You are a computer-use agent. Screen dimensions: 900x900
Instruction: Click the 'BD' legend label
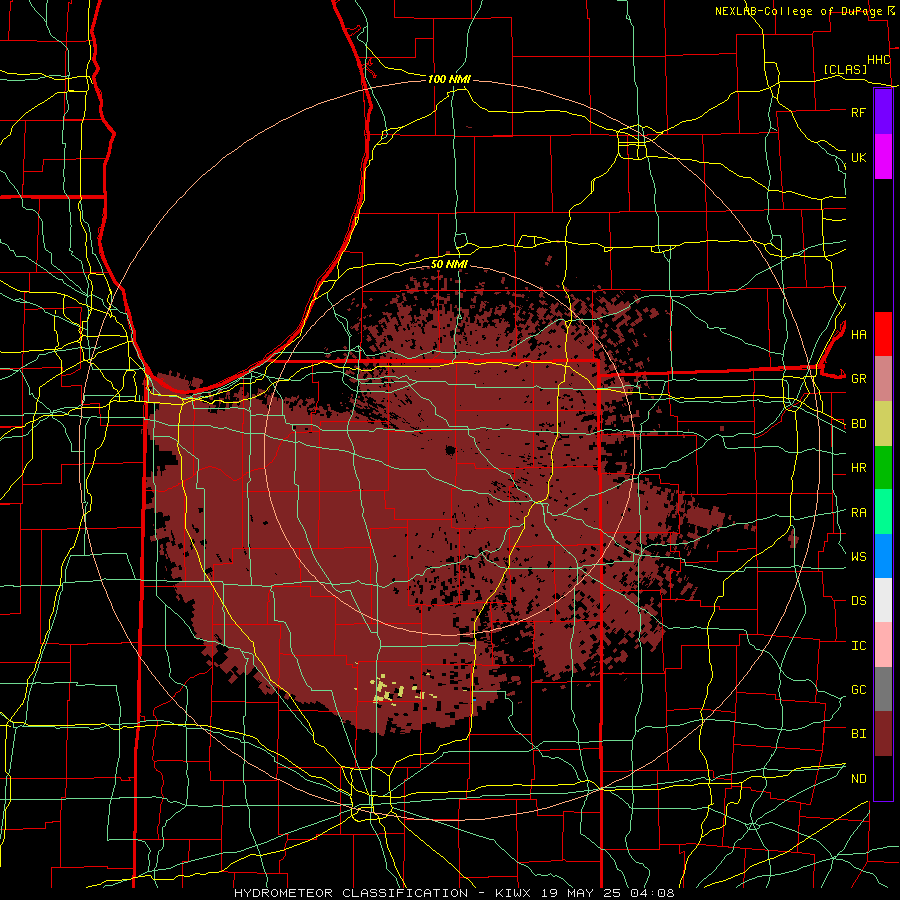[x=858, y=424]
